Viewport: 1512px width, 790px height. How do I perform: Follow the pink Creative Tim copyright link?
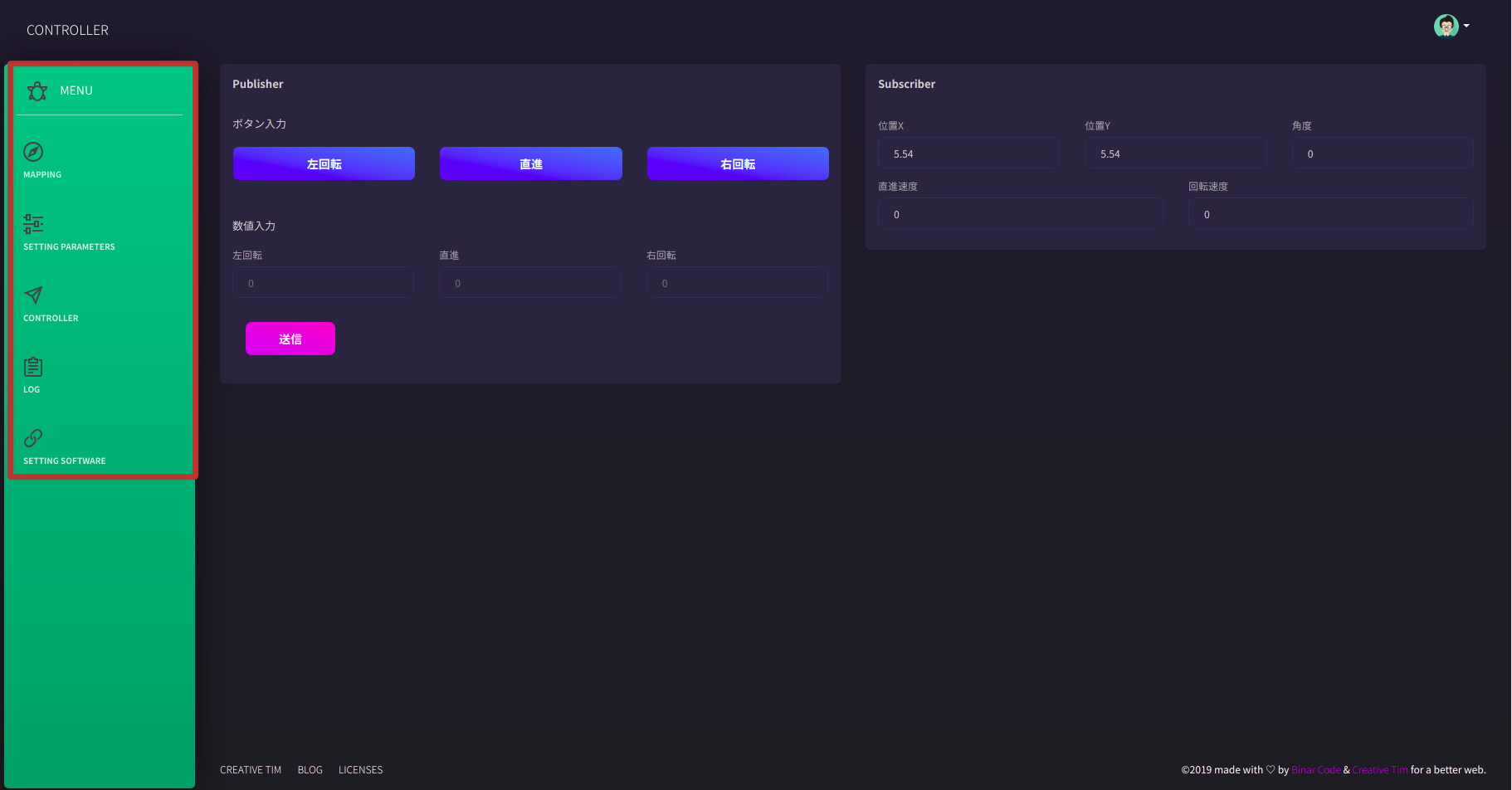coord(1380,770)
